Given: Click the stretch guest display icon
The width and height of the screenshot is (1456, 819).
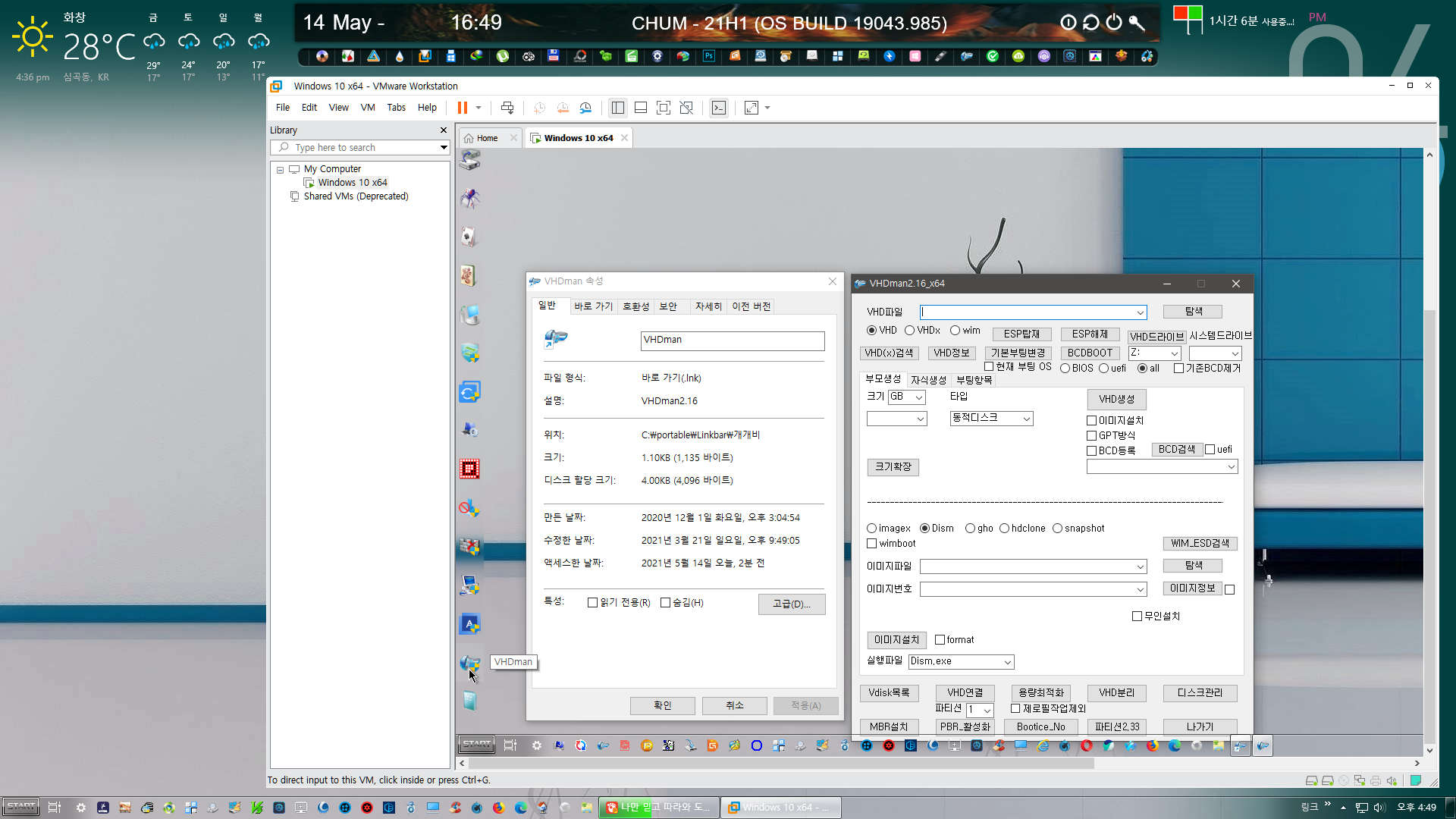Looking at the screenshot, I should click(x=752, y=108).
